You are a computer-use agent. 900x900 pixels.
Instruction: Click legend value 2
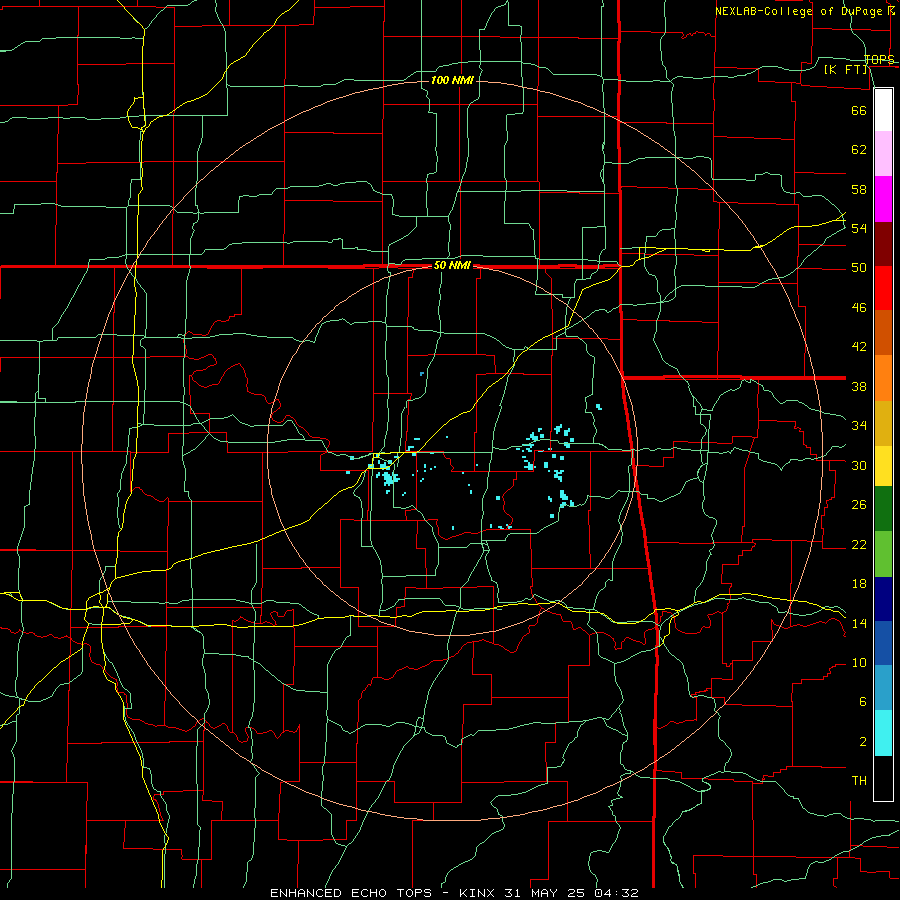(x=862, y=742)
